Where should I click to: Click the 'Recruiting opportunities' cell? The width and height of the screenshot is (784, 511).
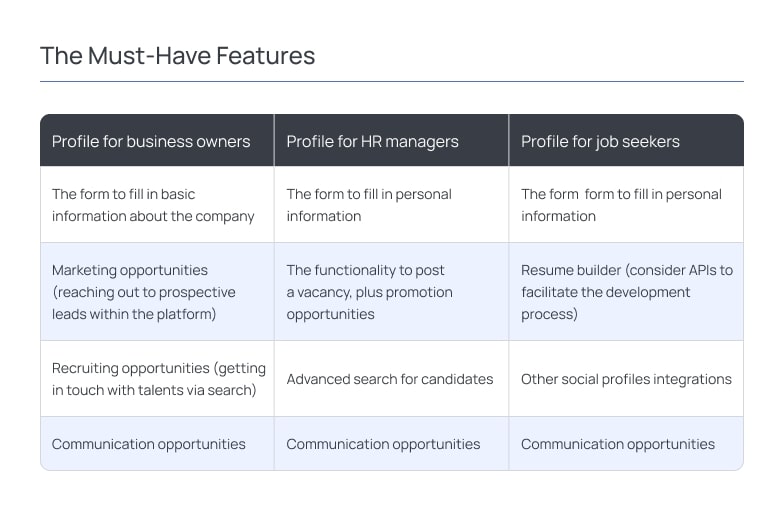click(x=157, y=379)
